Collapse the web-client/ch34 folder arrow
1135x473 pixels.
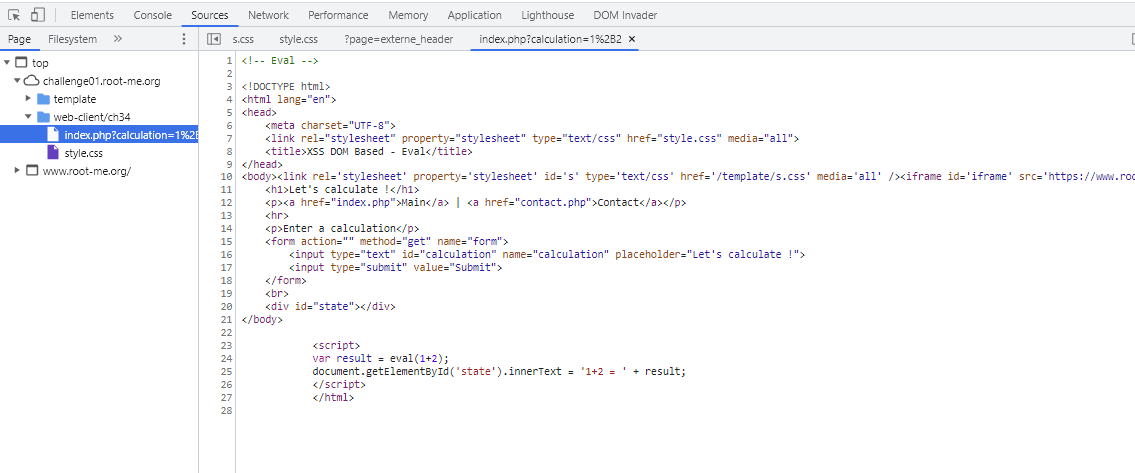28,117
